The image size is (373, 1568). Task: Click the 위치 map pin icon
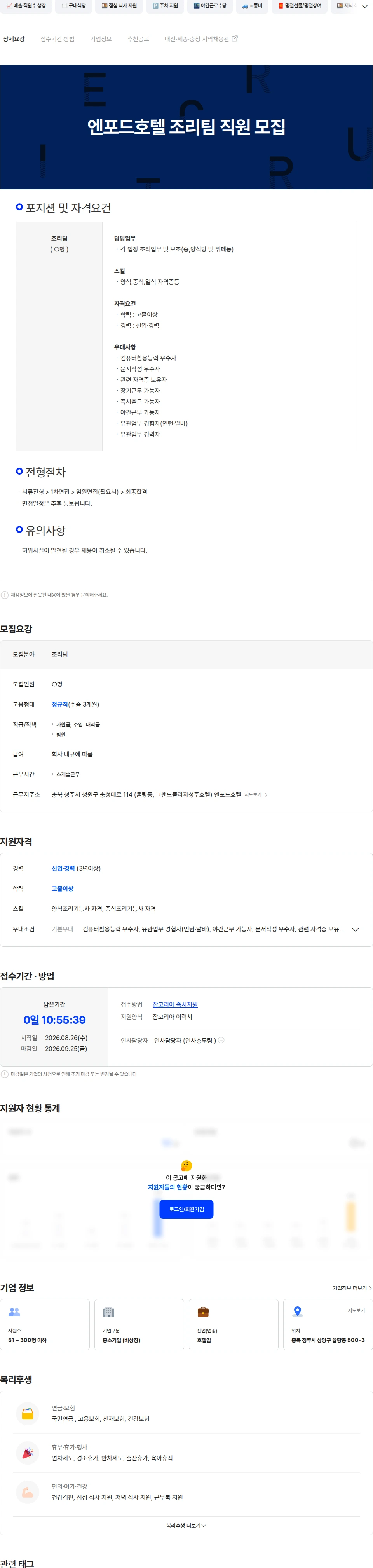click(x=298, y=1312)
